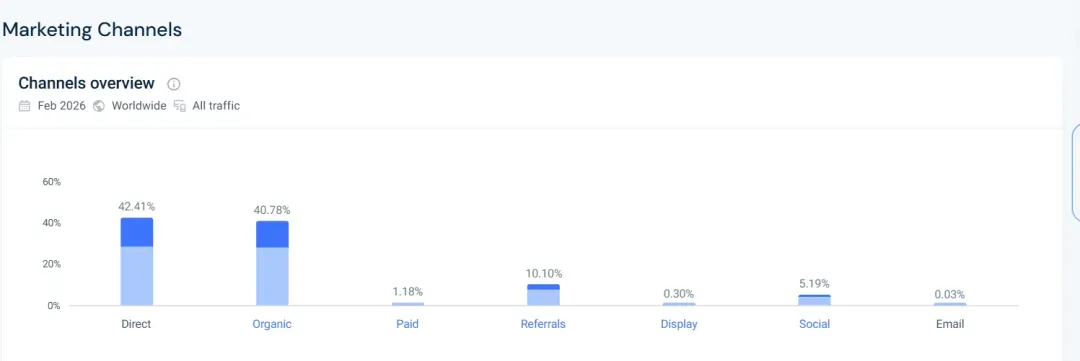
Task: Click the Paid bar in the chart
Action: [408, 304]
